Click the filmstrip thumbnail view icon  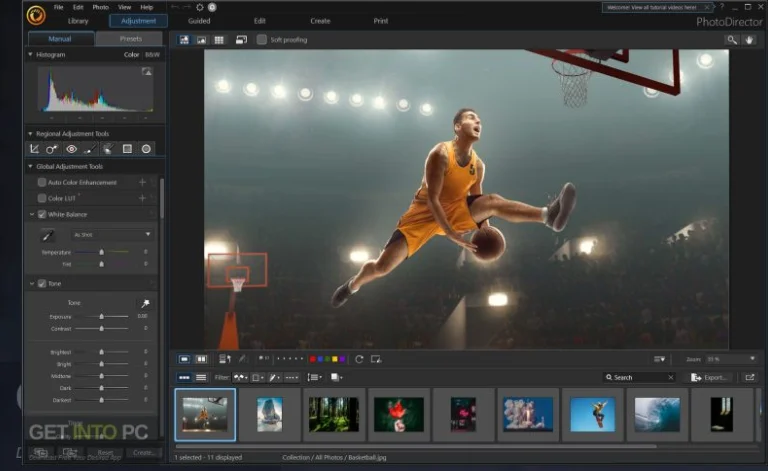point(184,377)
